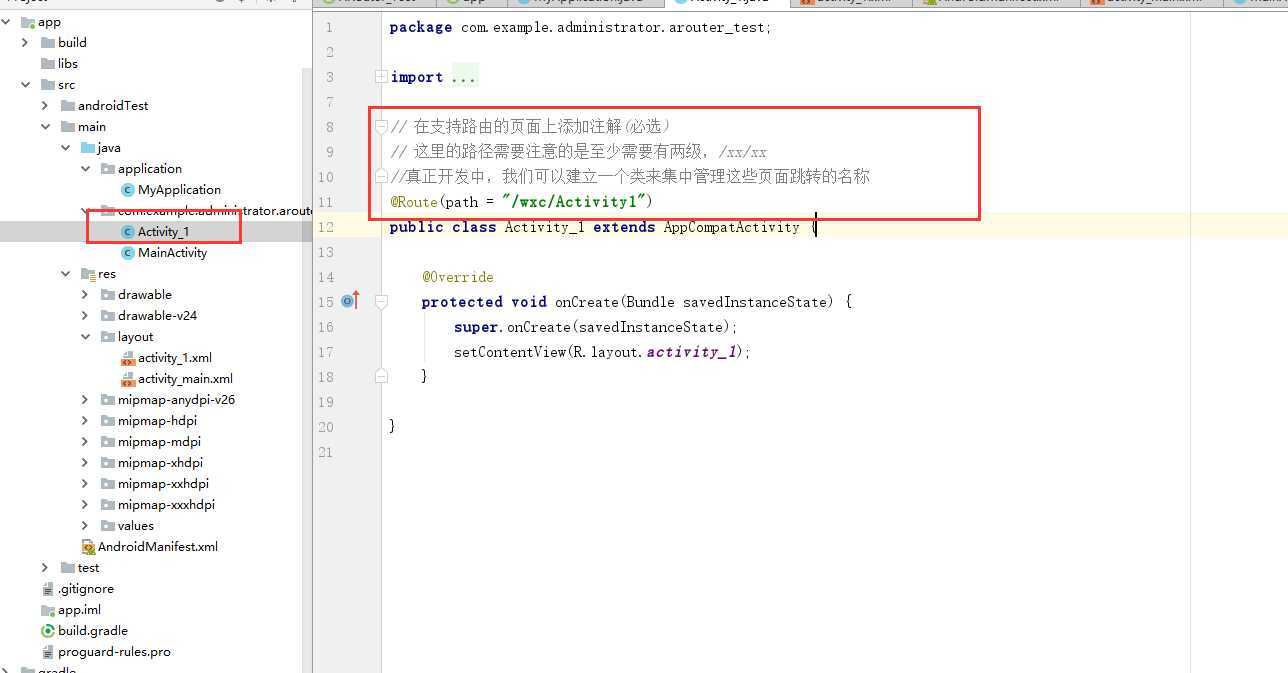Click the res resources folder icon
This screenshot has height=673, width=1288.
click(x=88, y=274)
